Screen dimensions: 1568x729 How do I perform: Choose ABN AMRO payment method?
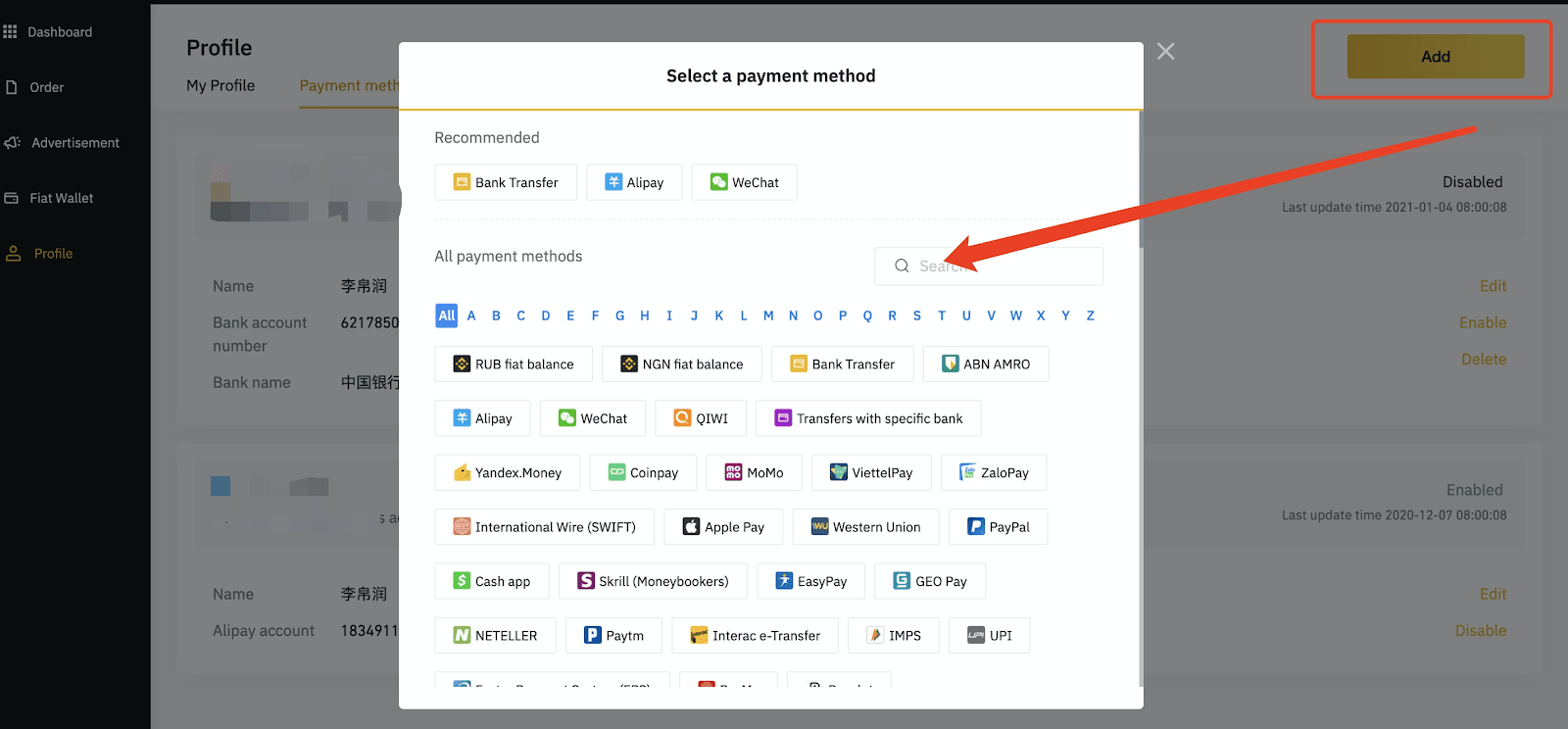[x=986, y=364]
